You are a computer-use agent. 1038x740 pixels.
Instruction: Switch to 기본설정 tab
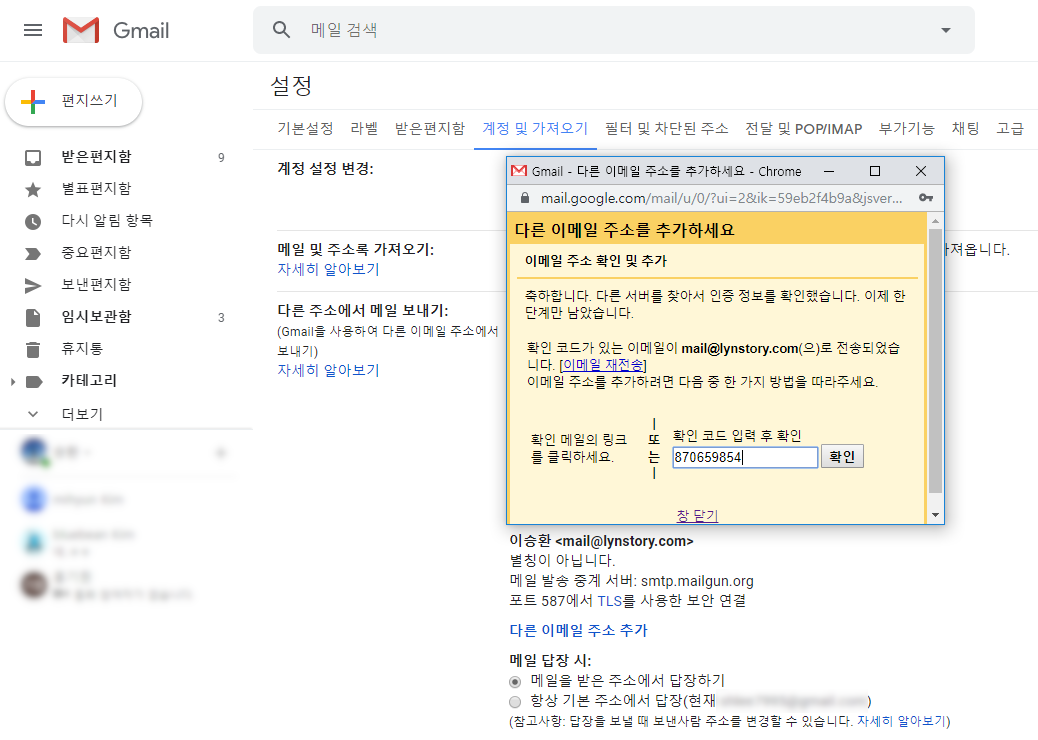305,128
